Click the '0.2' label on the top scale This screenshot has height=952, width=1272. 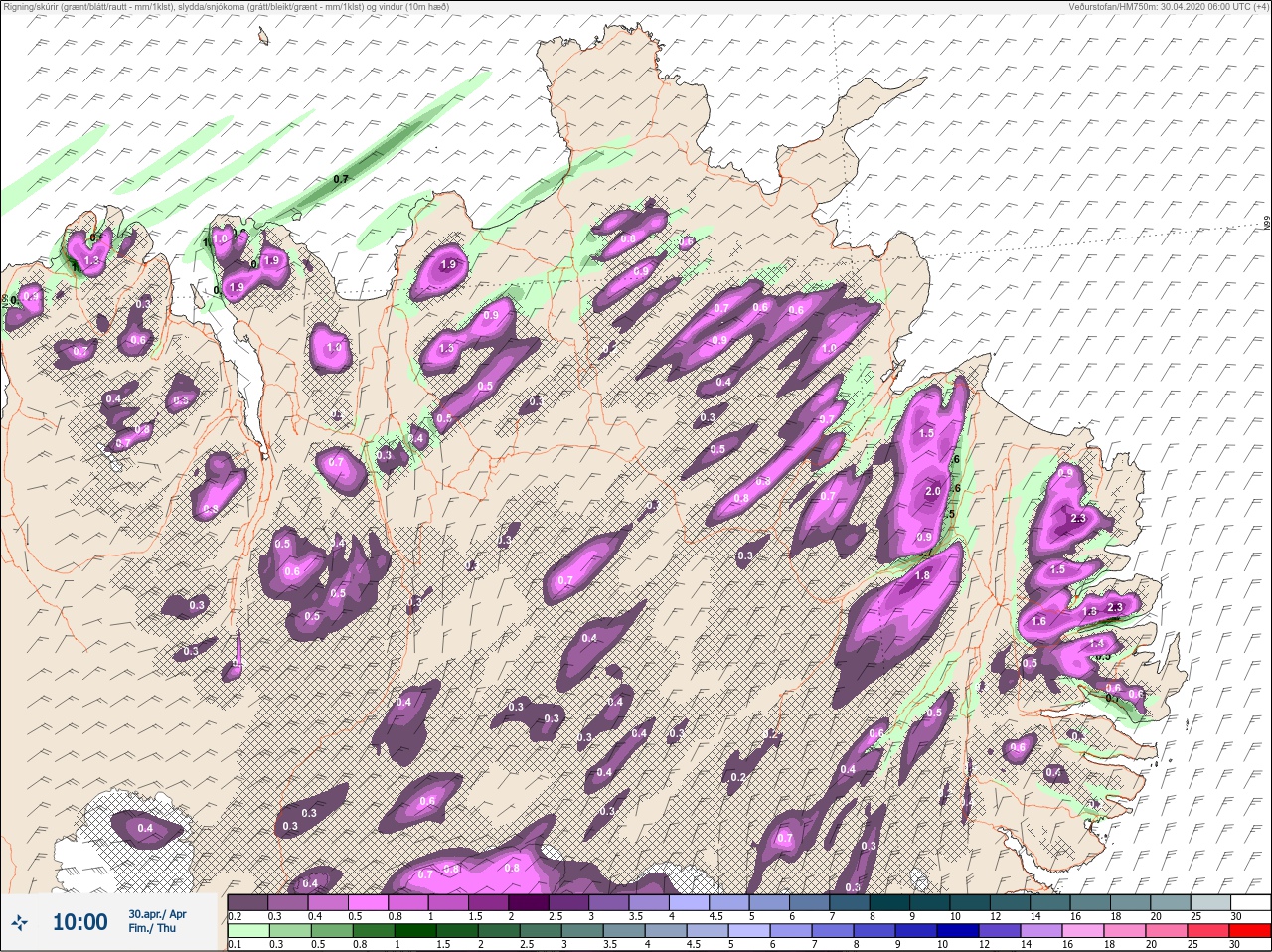pos(235,915)
